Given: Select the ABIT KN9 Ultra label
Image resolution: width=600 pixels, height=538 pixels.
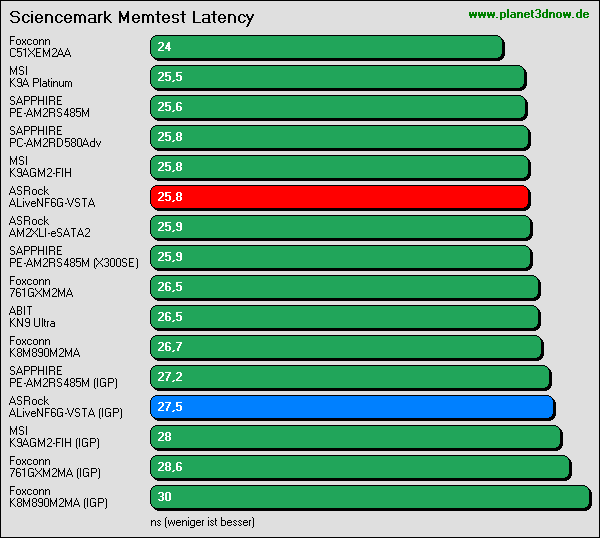Looking at the screenshot, I should pos(32,316).
